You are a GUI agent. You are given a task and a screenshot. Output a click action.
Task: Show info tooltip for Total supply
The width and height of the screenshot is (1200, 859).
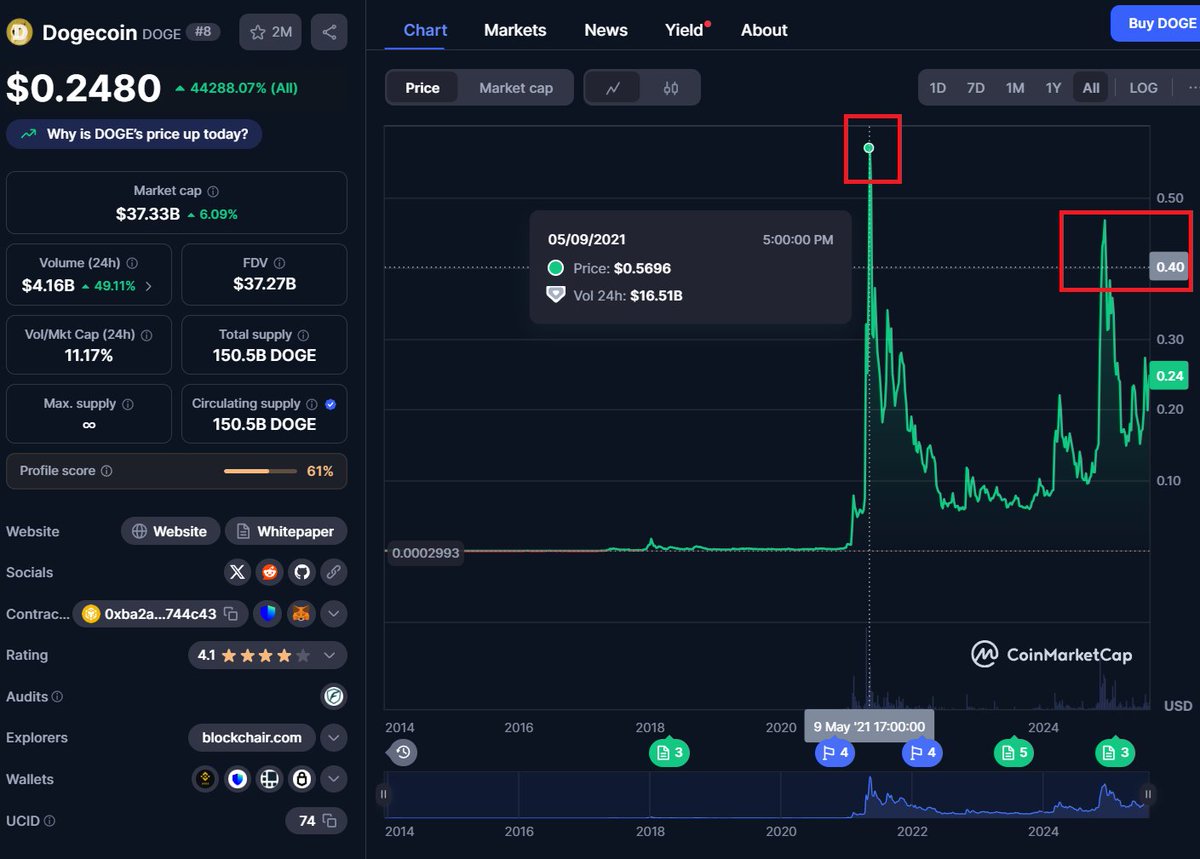pos(303,335)
